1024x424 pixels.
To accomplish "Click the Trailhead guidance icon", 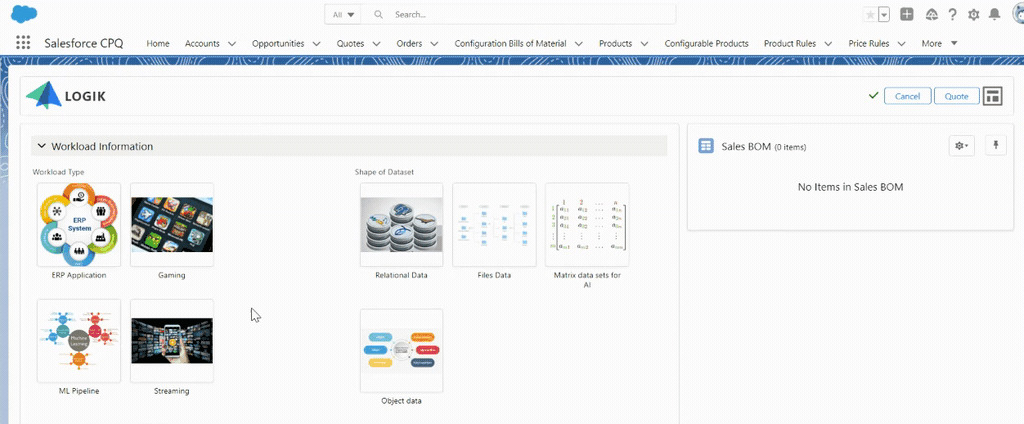I will (x=932, y=14).
